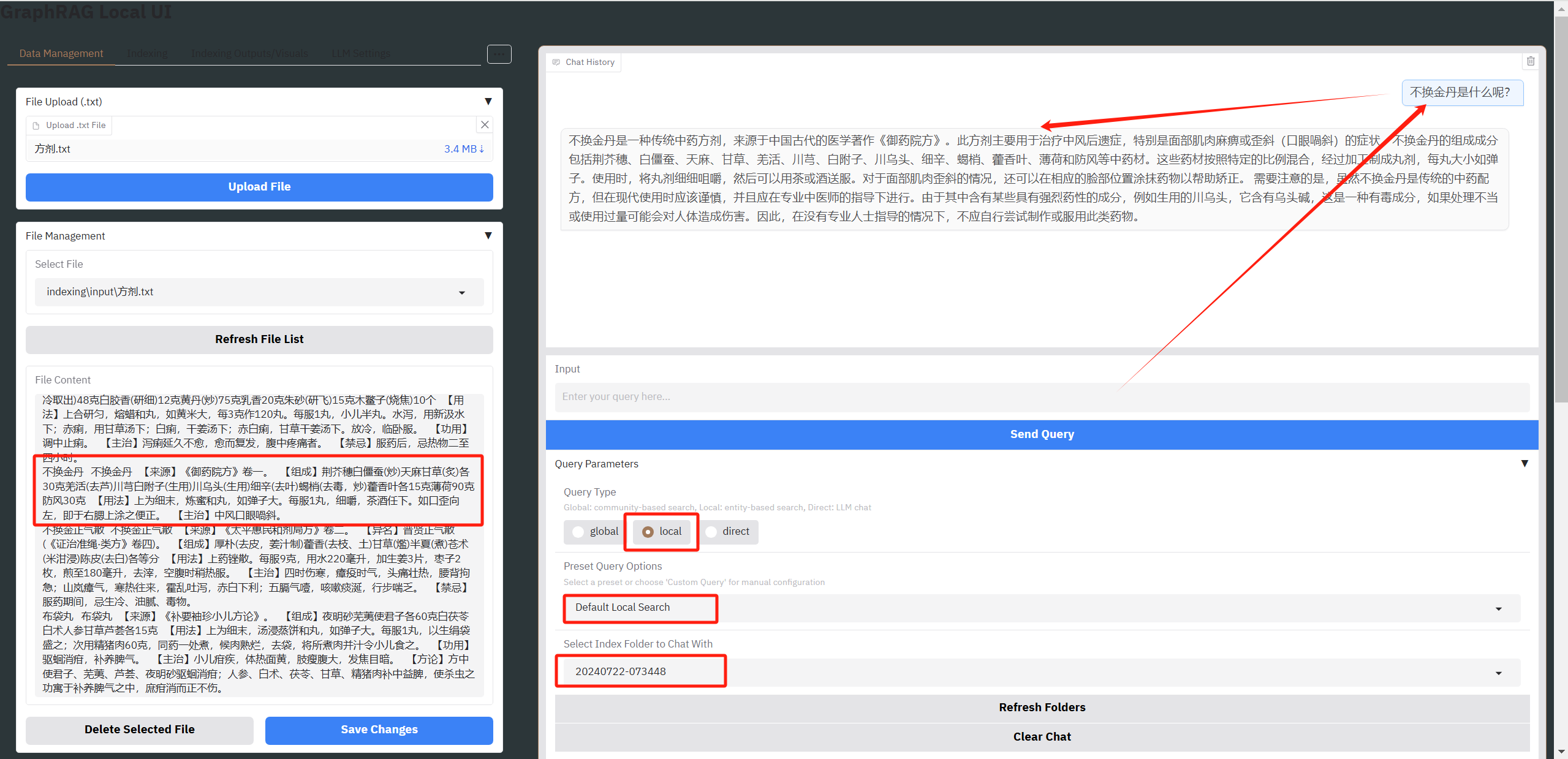Select the local query type
This screenshot has height=759, width=1568.
pos(648,532)
